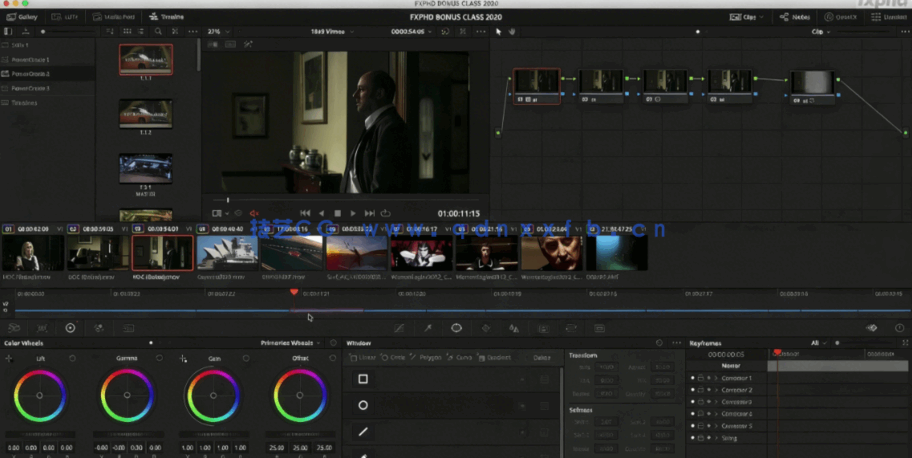The width and height of the screenshot is (912, 458).
Task: Open the Primaries Wheels mode dropdown
Action: [x=290, y=343]
